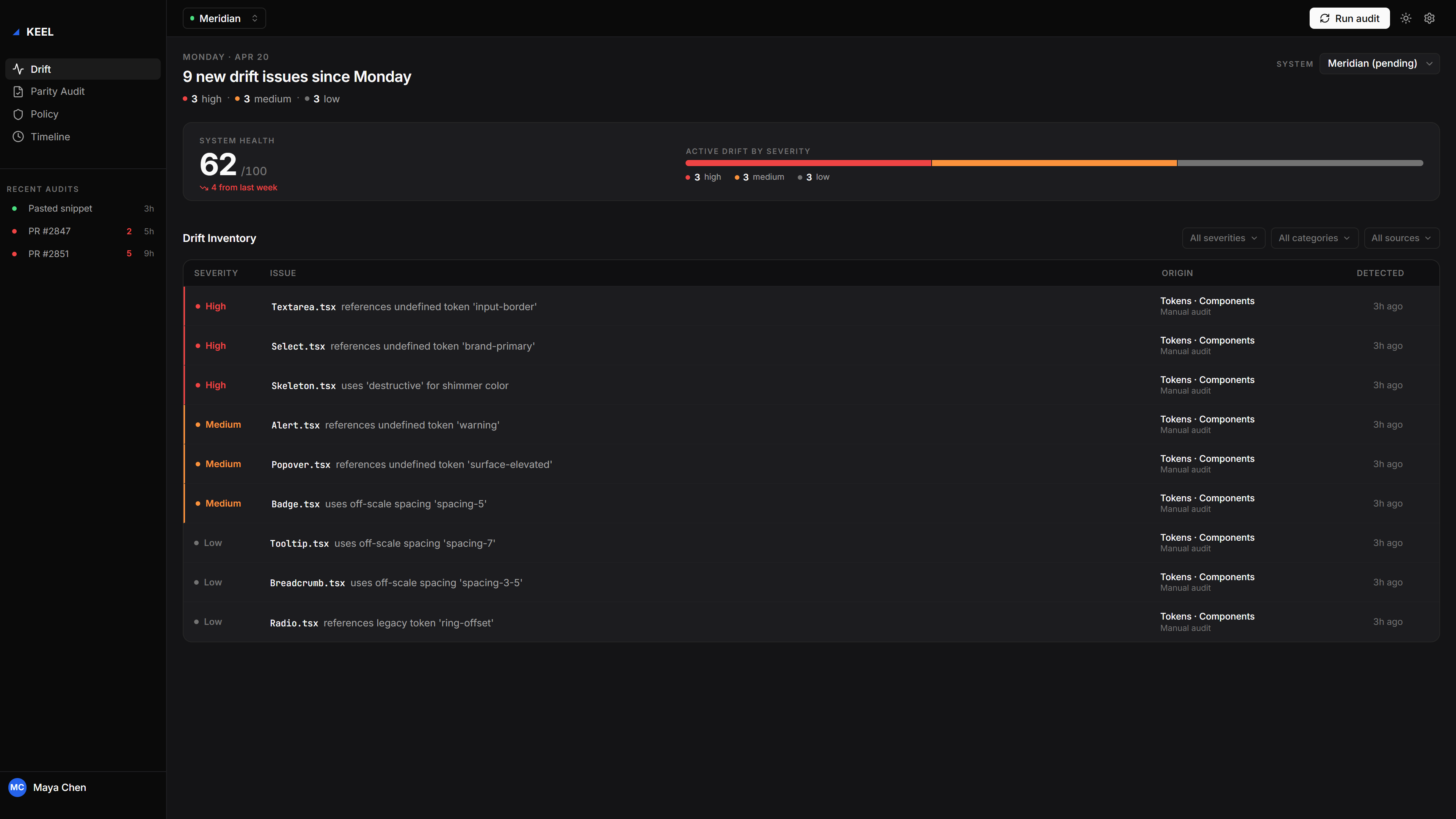The height and width of the screenshot is (819, 1456).
Task: Click the Run audit button
Action: (1349, 19)
